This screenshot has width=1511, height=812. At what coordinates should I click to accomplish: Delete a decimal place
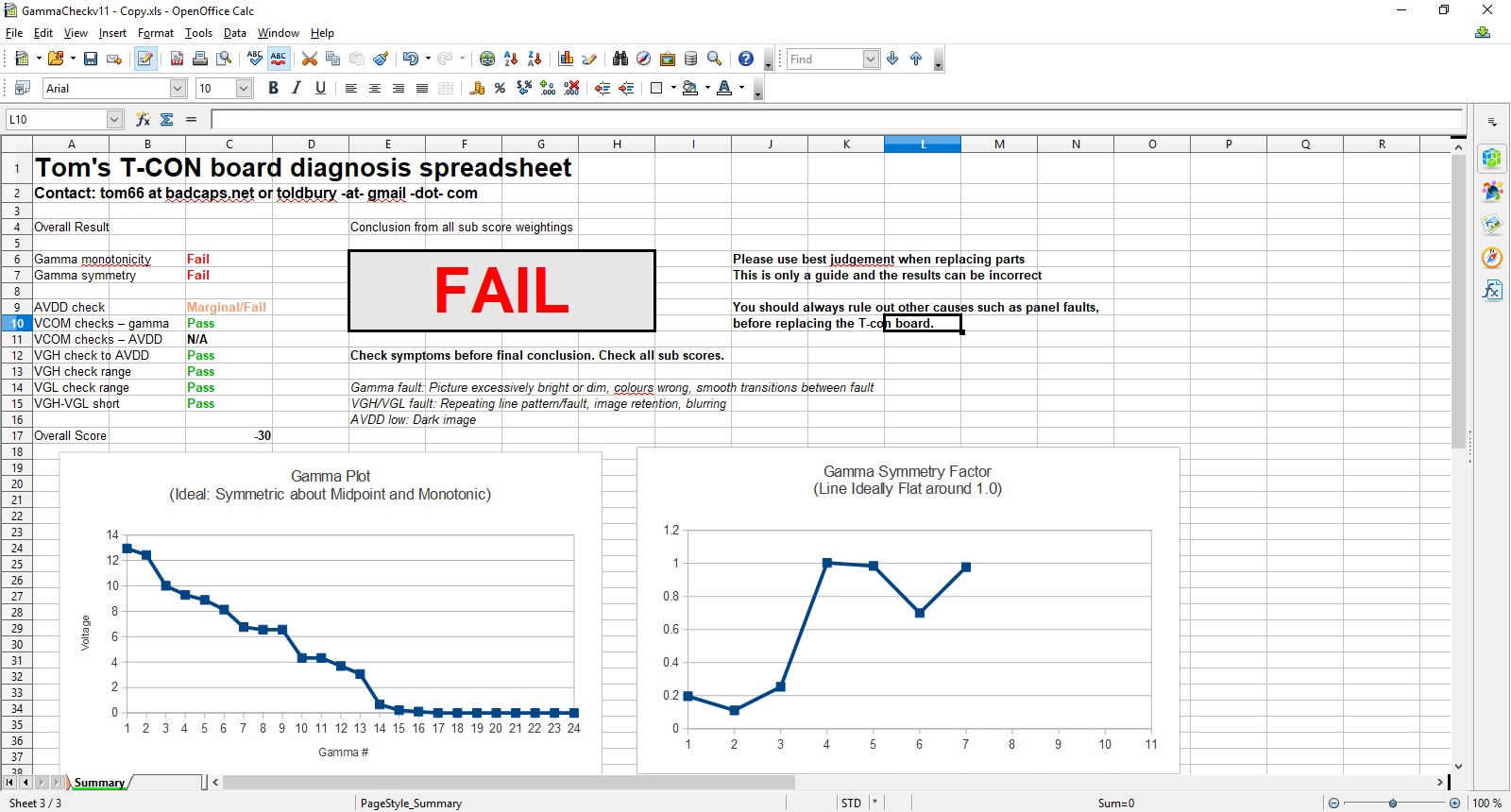pyautogui.click(x=571, y=88)
